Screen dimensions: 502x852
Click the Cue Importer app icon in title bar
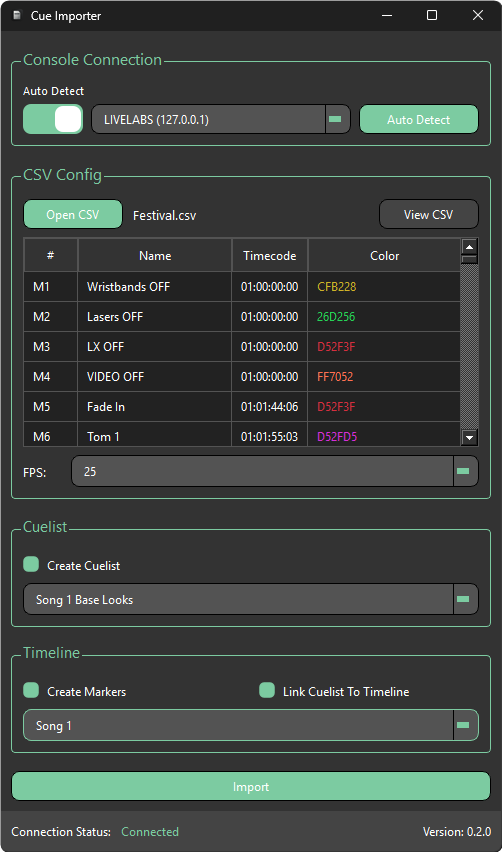(x=17, y=16)
